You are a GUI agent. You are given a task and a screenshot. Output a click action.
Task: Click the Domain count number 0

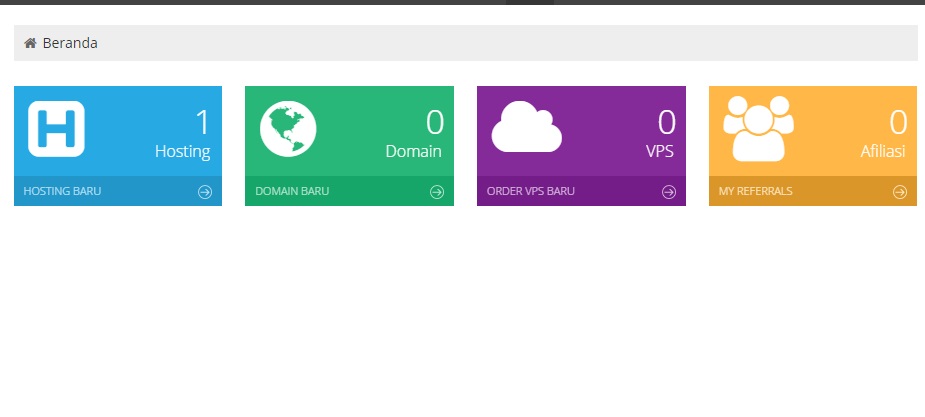click(x=434, y=123)
